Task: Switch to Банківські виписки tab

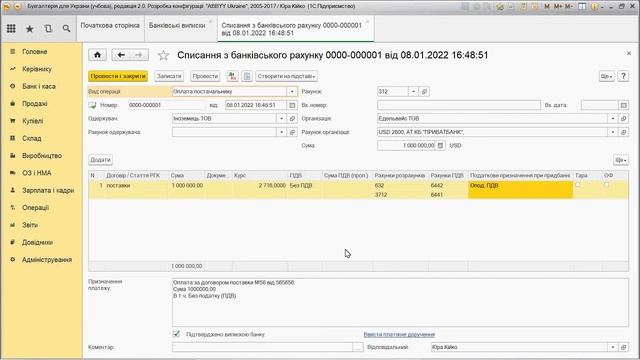Action: pos(177,25)
